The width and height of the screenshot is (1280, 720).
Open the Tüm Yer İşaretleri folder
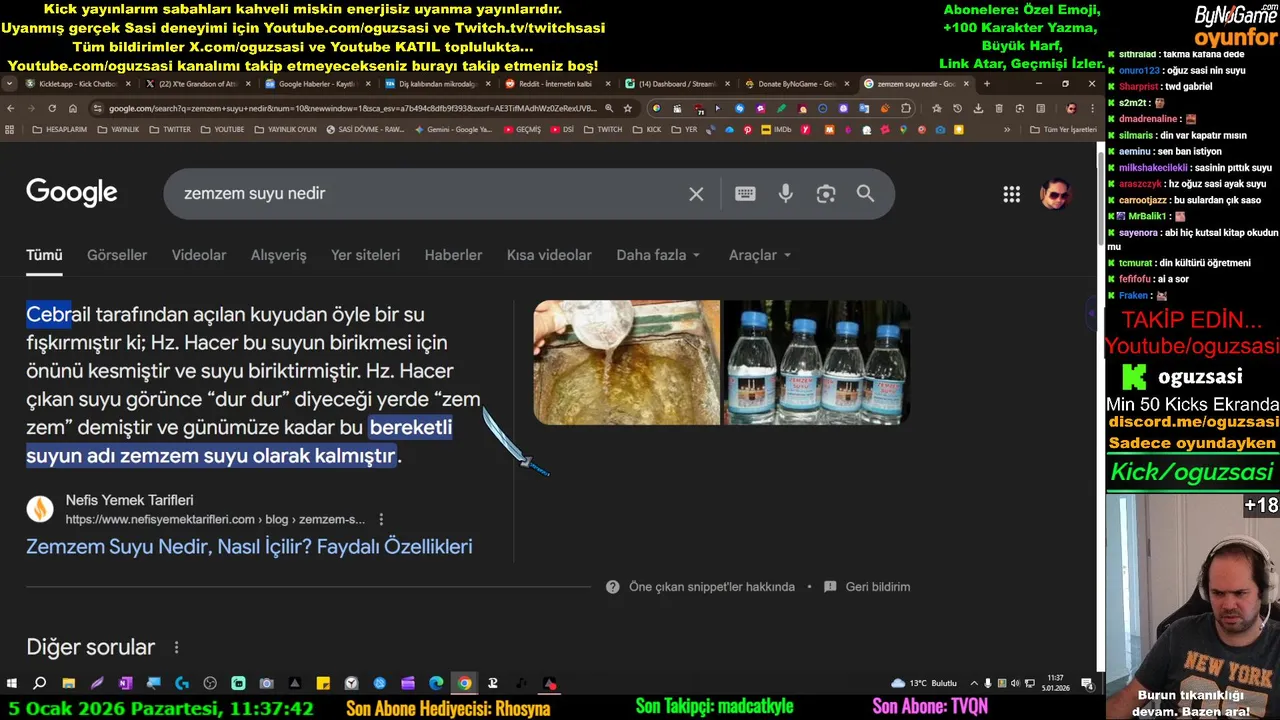1063,130
